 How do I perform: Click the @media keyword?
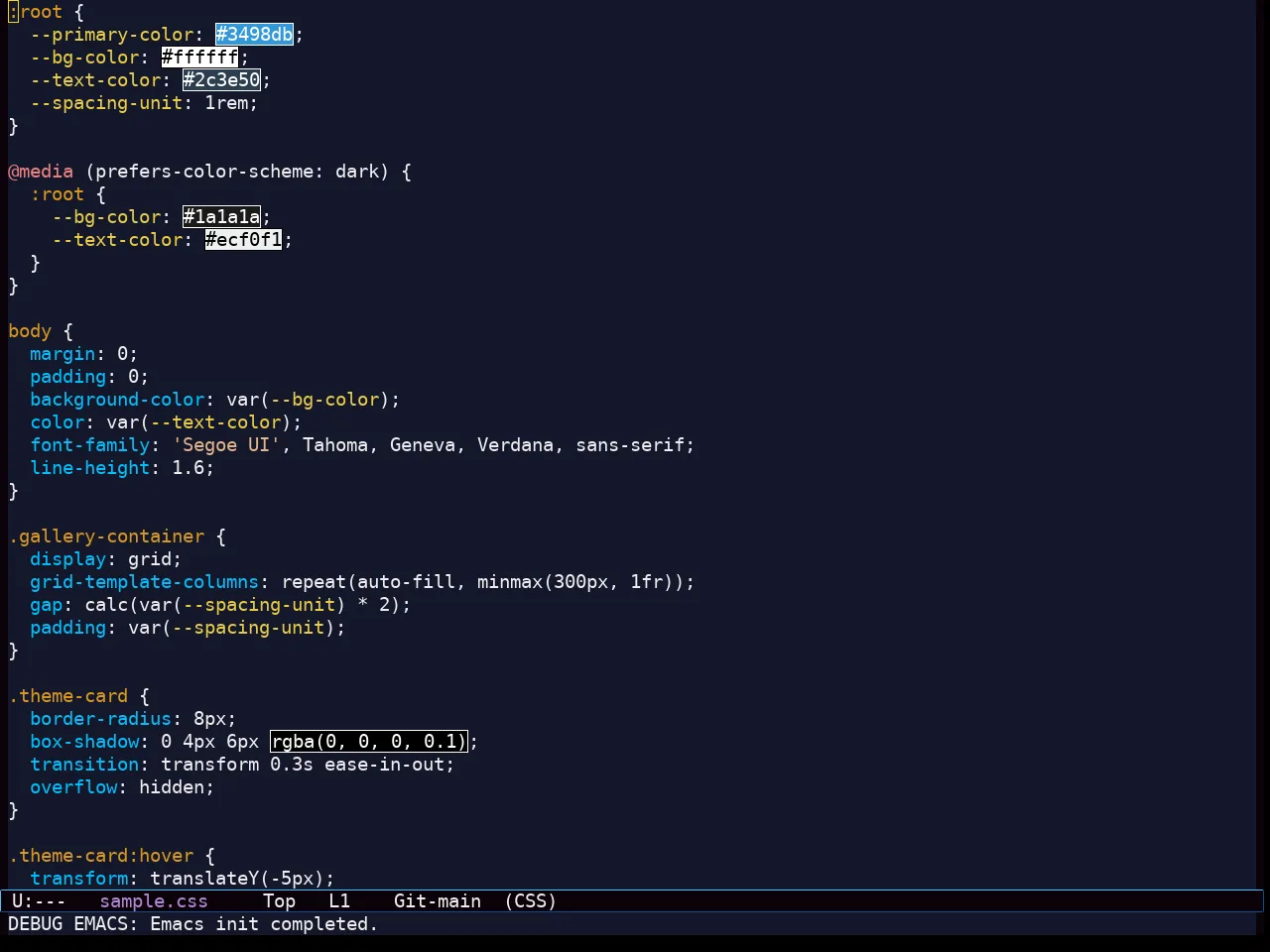41,172
